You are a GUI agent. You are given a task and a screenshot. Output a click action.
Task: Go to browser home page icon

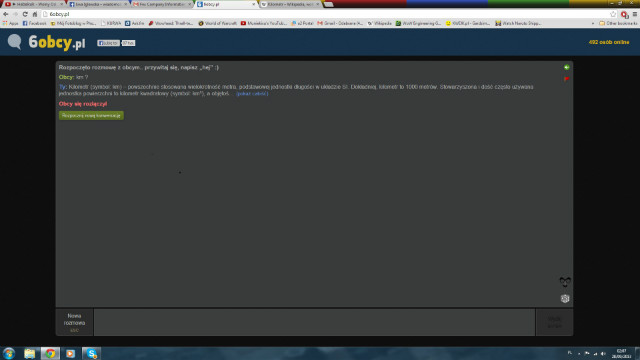pos(35,14)
